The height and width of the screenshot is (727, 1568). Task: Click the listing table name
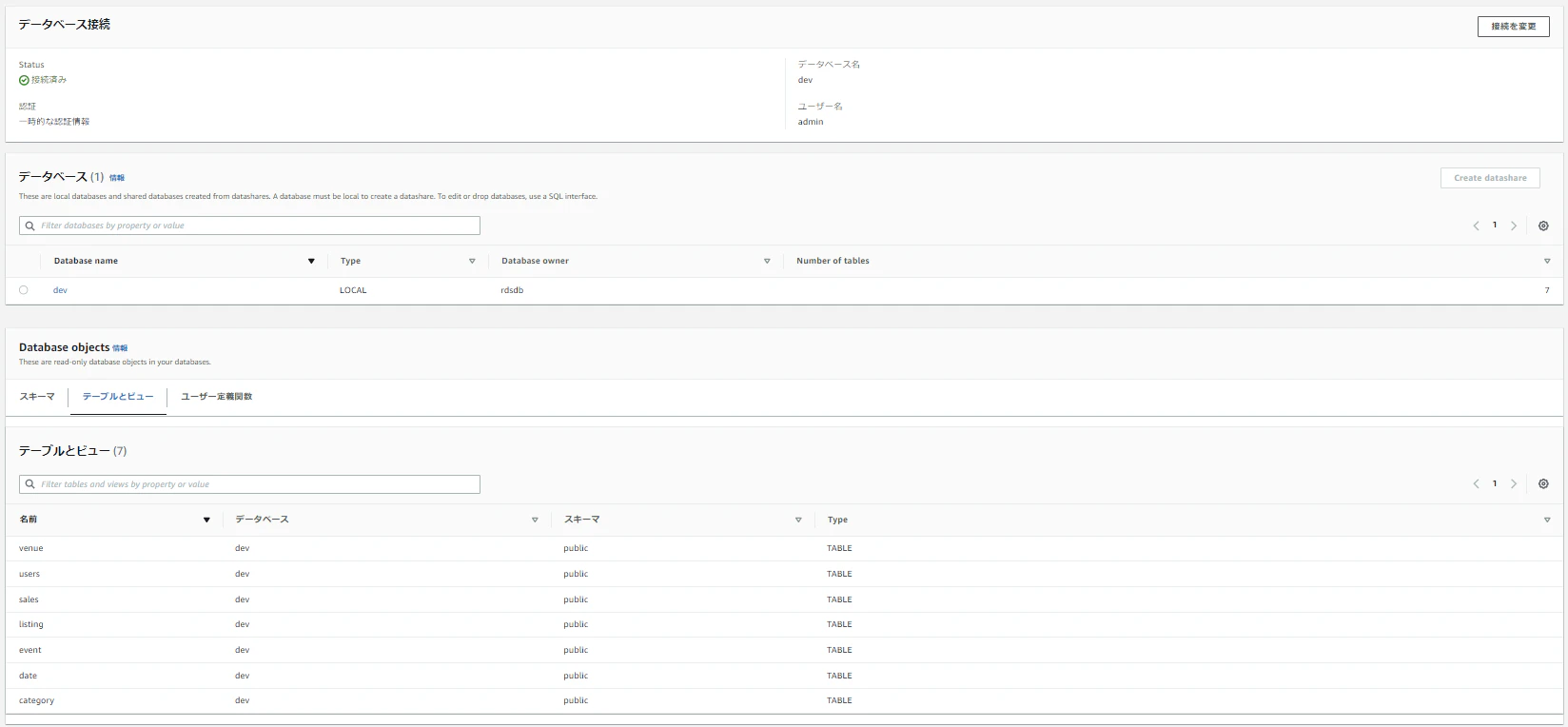(x=31, y=624)
